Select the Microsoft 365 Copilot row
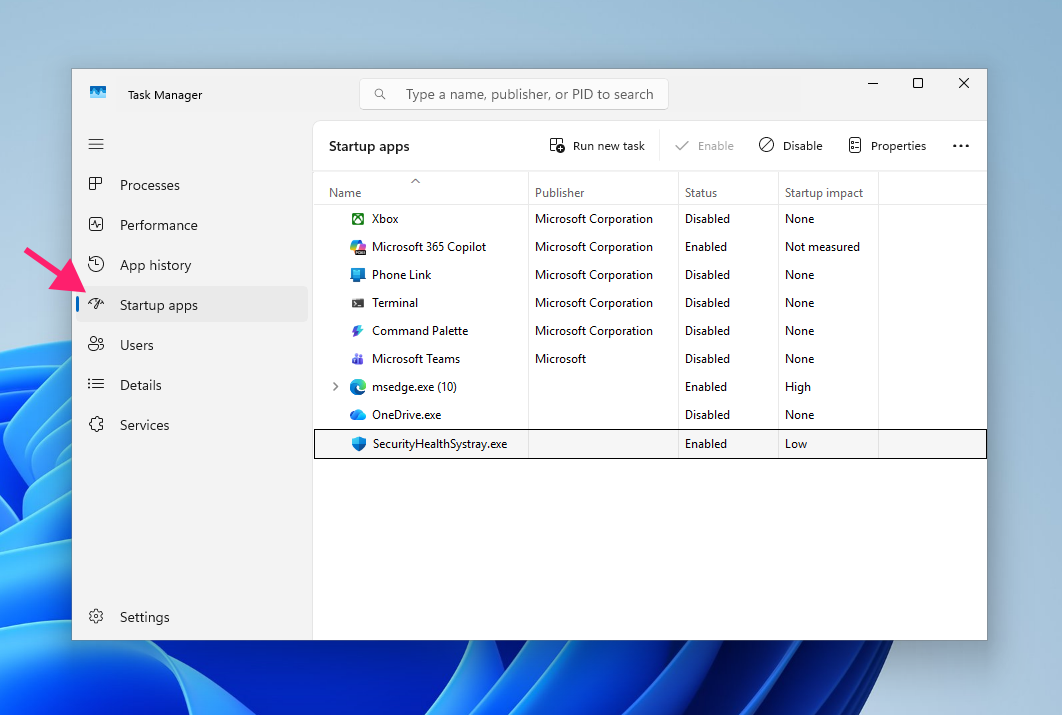Viewport: 1062px width, 715px height. coord(650,247)
